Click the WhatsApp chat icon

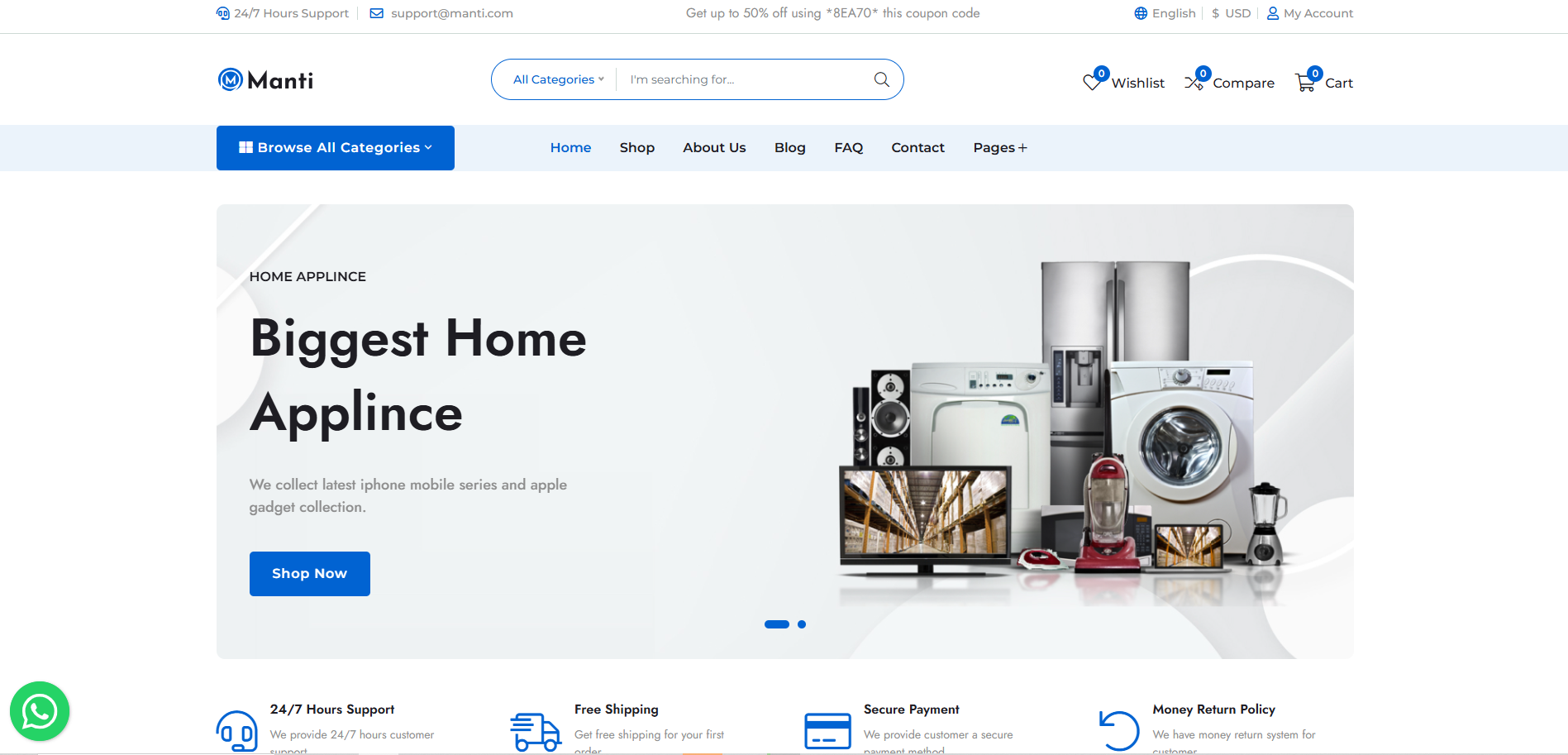point(40,711)
